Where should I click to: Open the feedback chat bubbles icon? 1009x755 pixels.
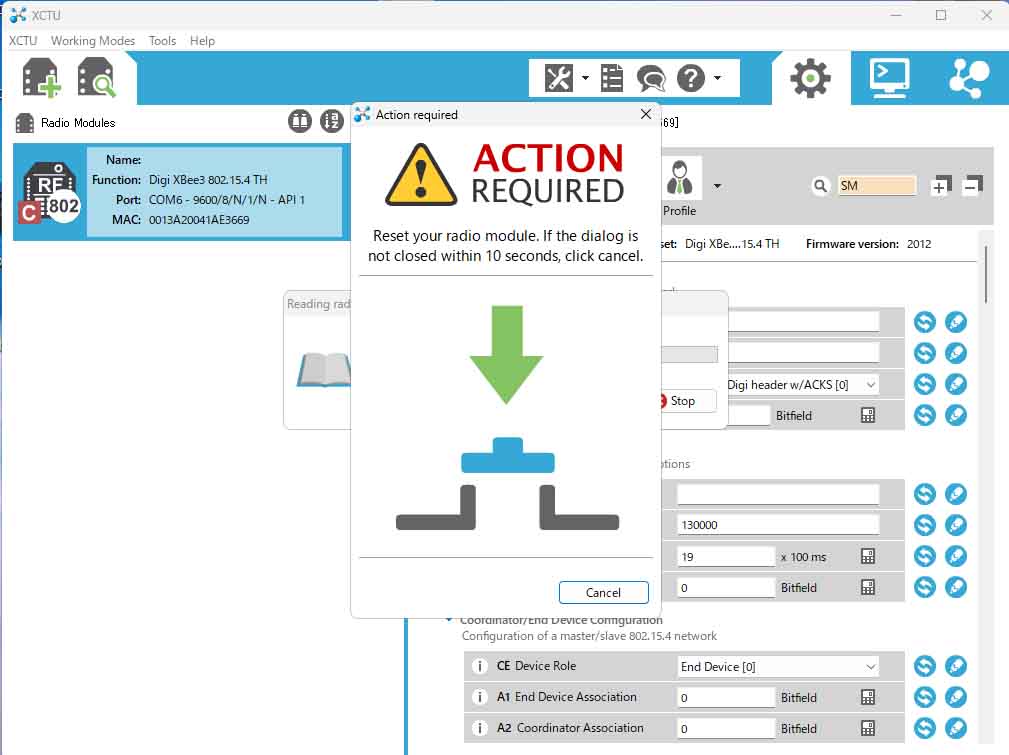[x=651, y=79]
